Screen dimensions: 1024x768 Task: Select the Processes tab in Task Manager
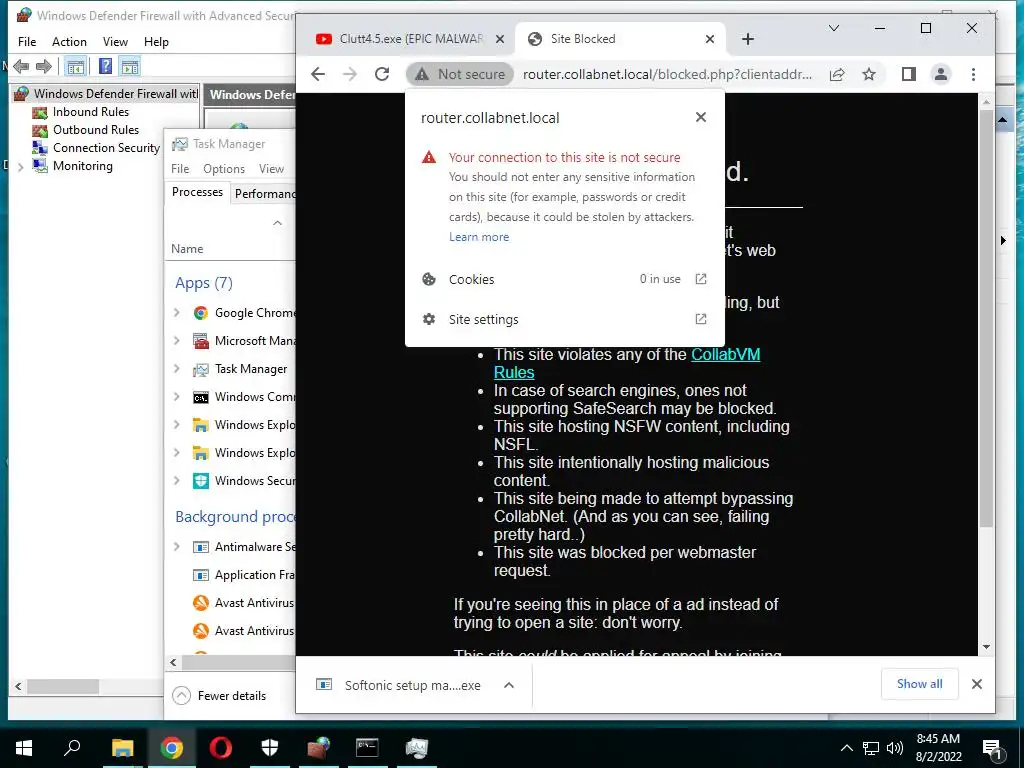(197, 192)
